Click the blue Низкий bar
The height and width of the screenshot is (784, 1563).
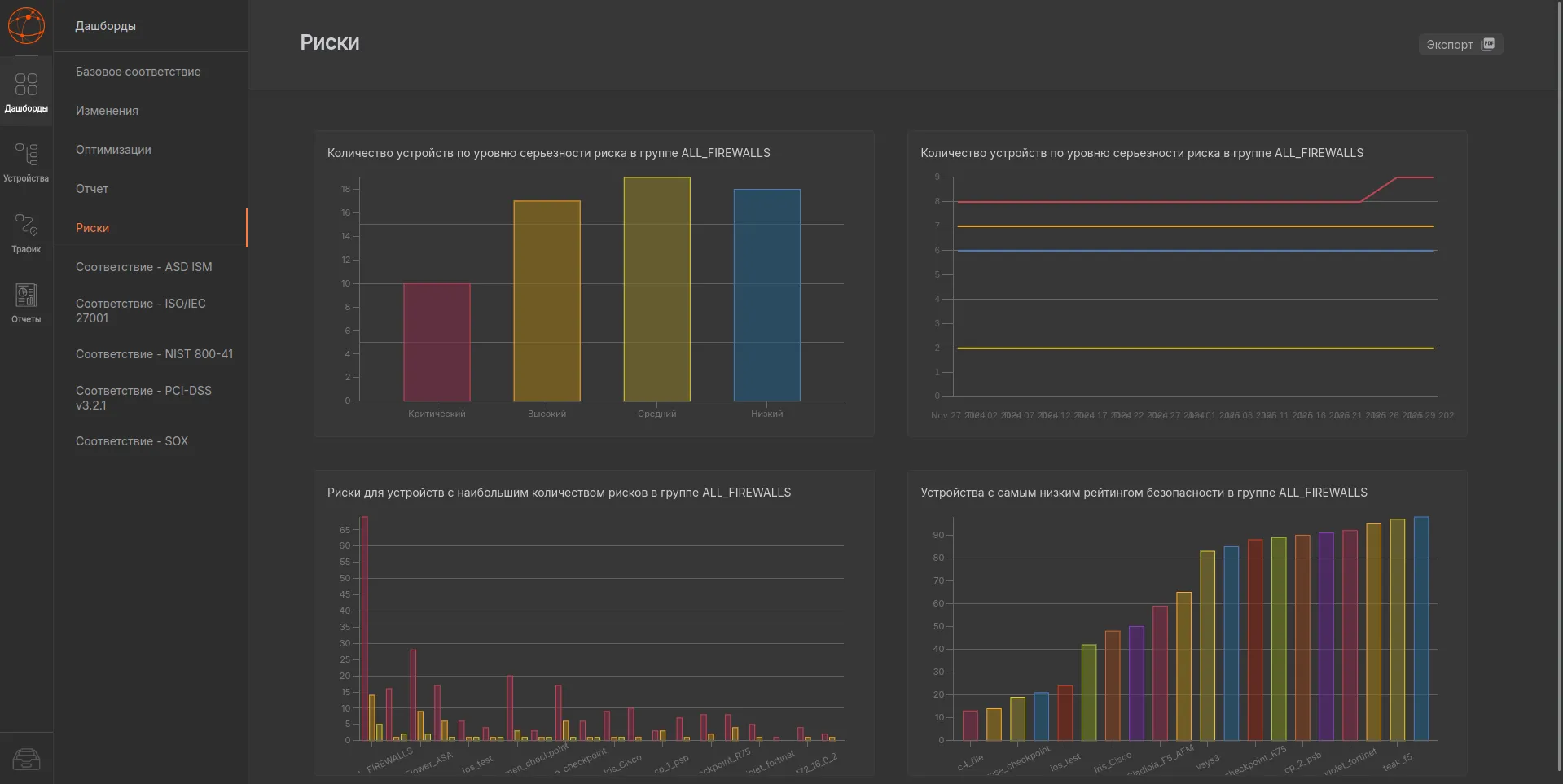click(x=766, y=295)
